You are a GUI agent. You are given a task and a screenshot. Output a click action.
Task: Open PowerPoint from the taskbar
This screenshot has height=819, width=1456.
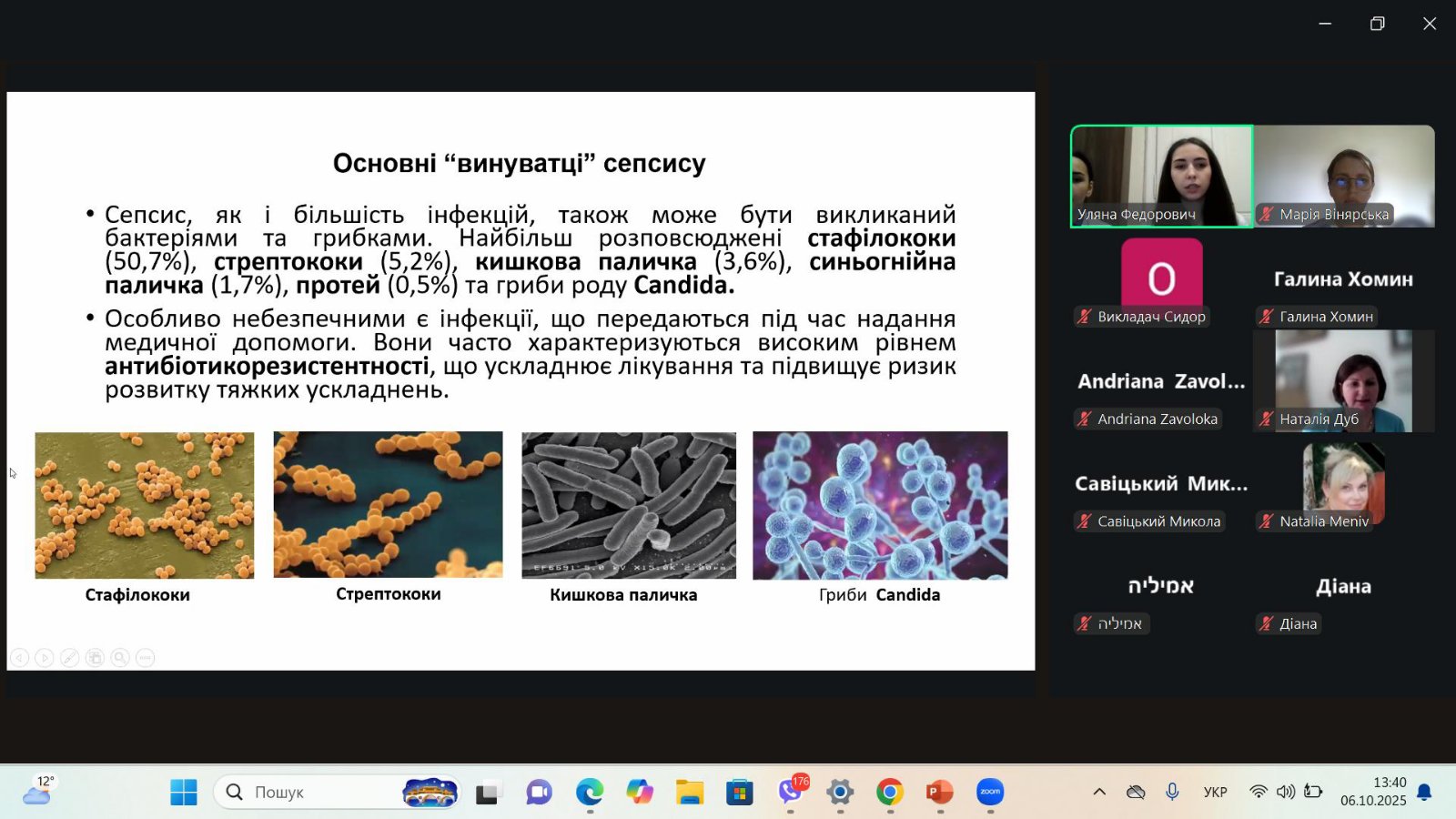939,793
